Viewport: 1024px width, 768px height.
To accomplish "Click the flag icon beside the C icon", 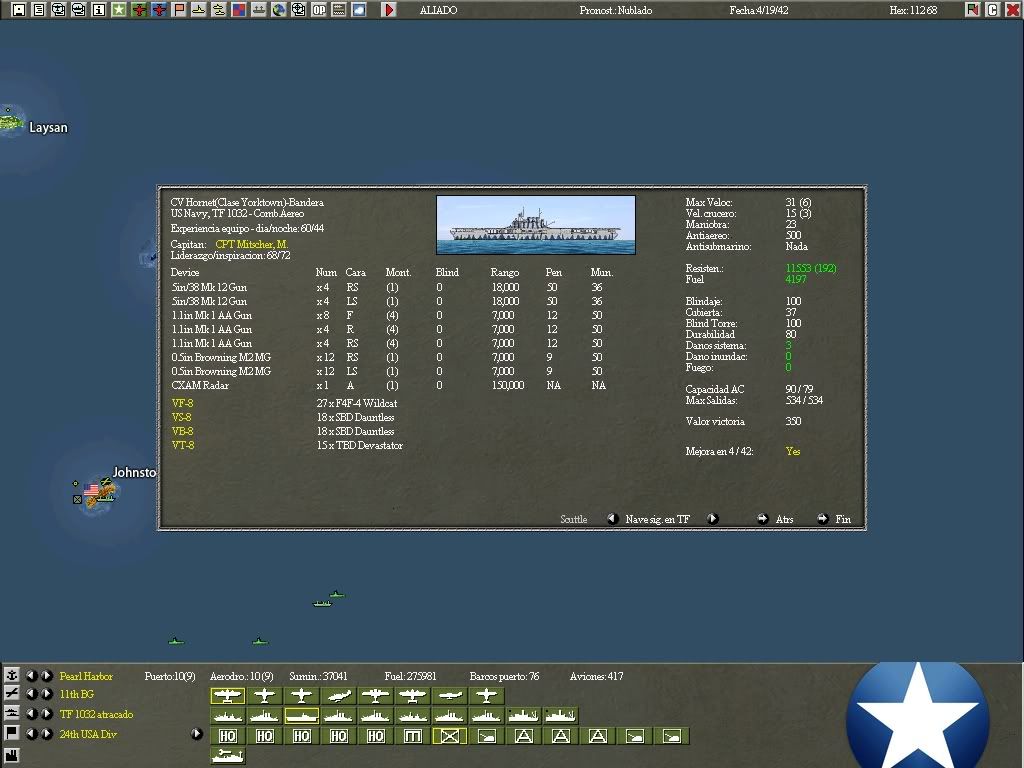I will pos(972,10).
